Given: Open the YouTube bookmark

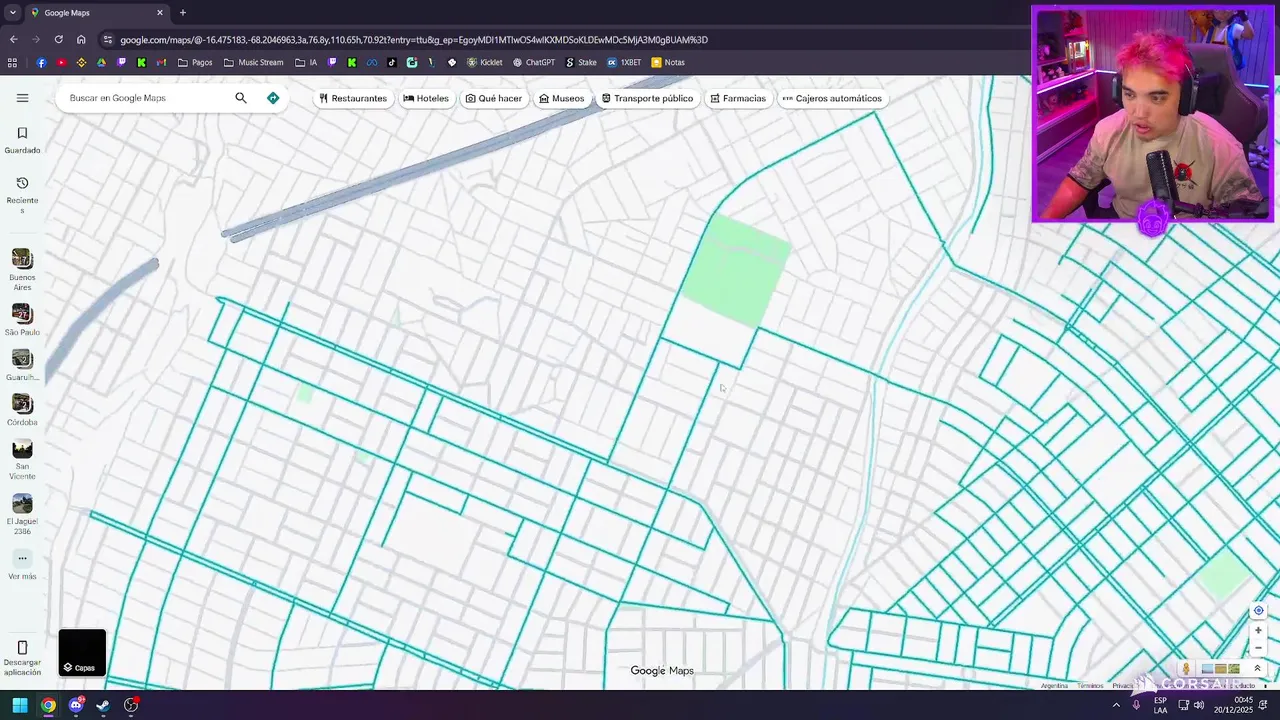Looking at the screenshot, I should click(61, 62).
